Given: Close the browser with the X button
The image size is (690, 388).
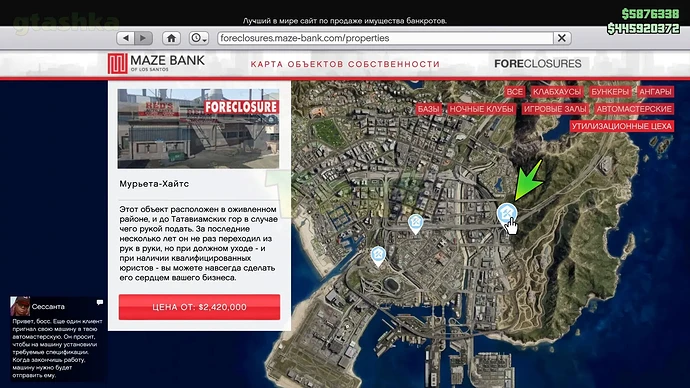Looking at the screenshot, I should point(562,38).
